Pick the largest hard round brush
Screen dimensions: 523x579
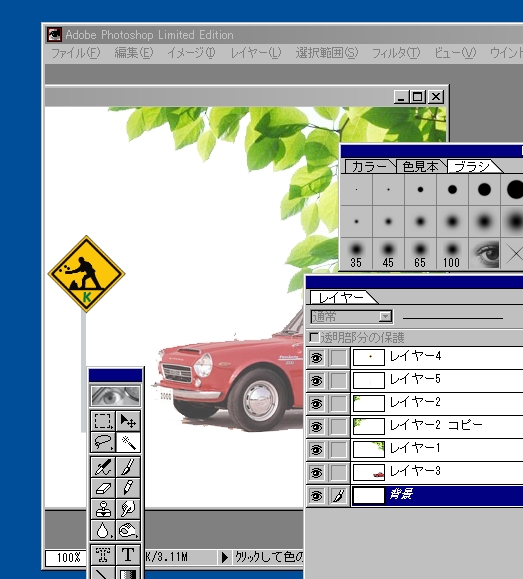[x=515, y=189]
